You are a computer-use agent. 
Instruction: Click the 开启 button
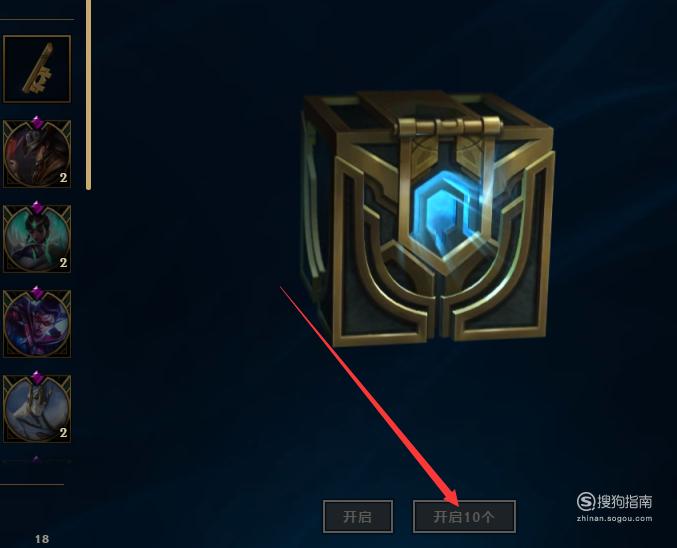(357, 516)
